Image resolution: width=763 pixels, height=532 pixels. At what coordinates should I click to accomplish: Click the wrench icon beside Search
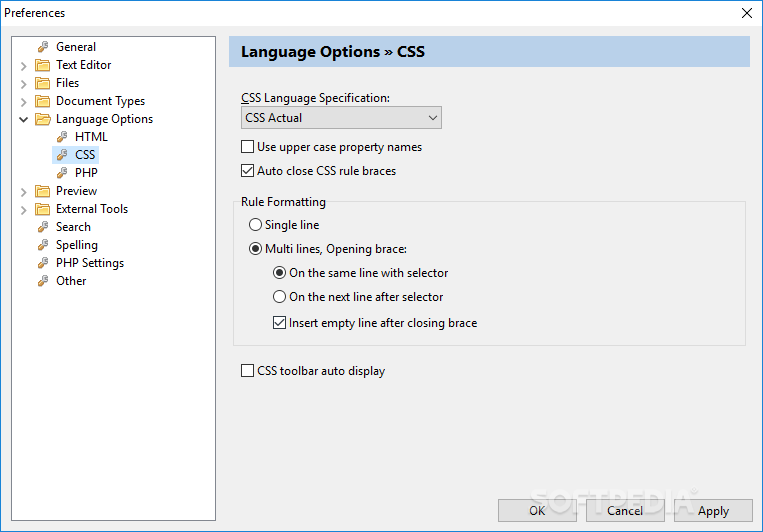coord(43,227)
